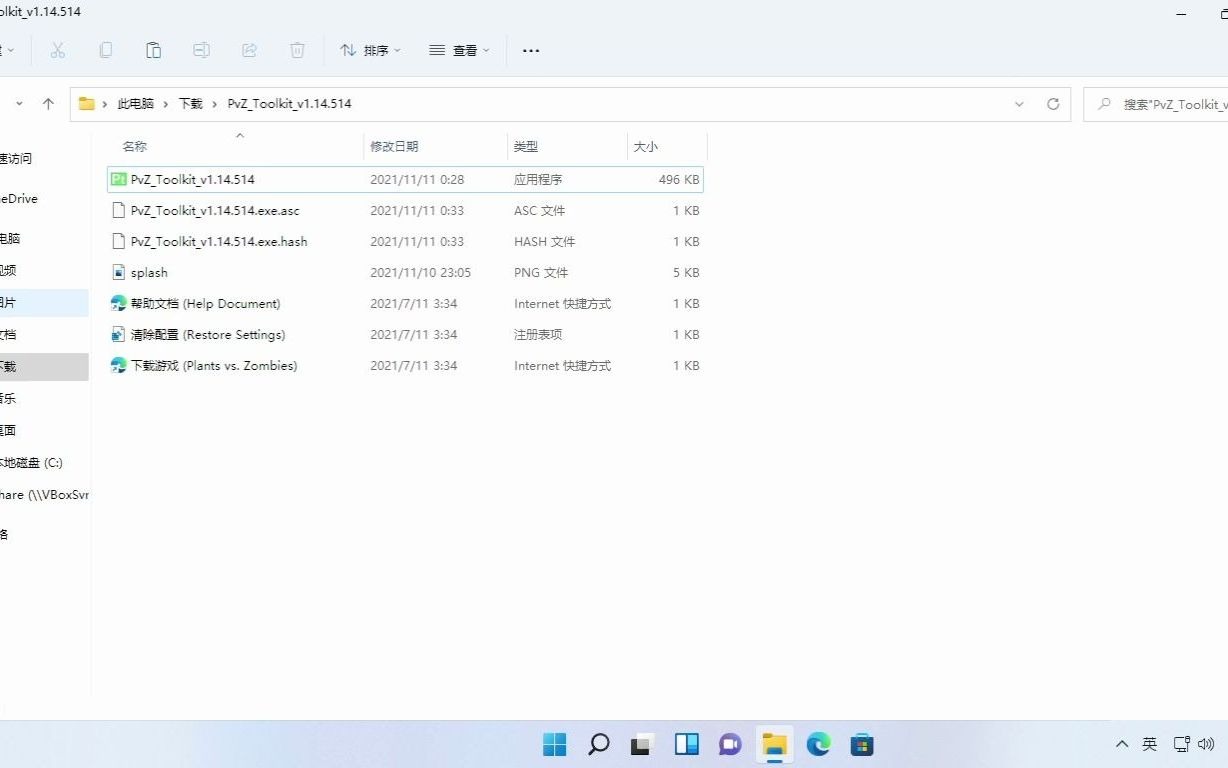Screen dimensions: 1228x768
Task: Click the Cut icon in the toolbar
Action: tap(57, 50)
